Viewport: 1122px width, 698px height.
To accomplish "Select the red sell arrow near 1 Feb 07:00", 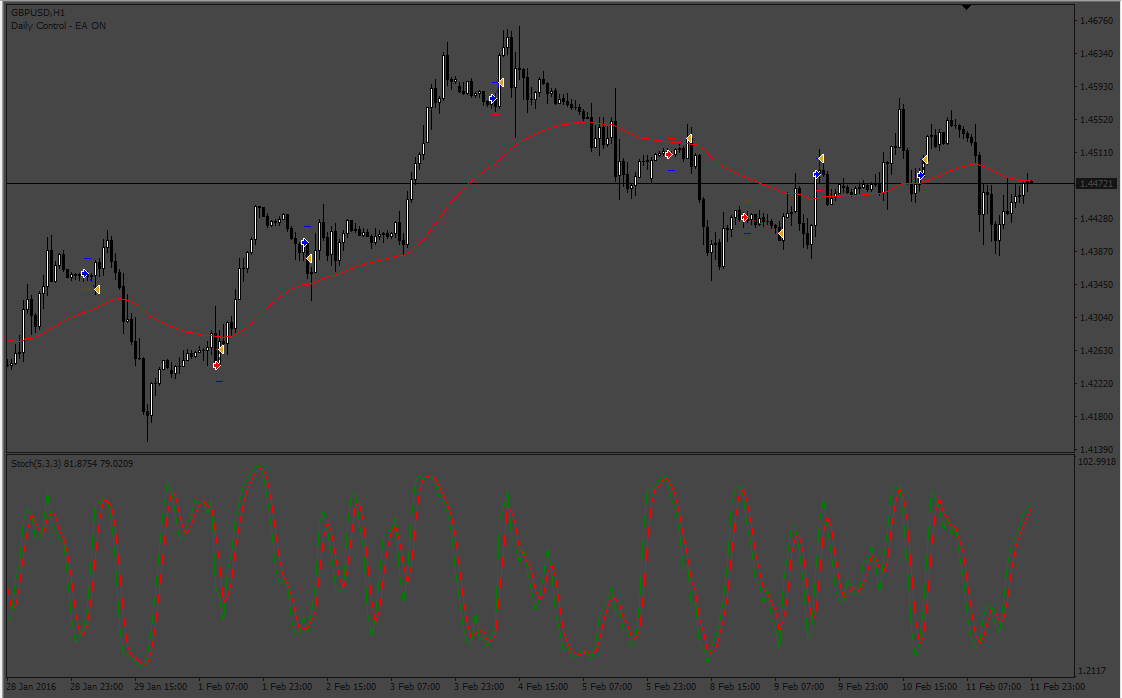I will (217, 366).
